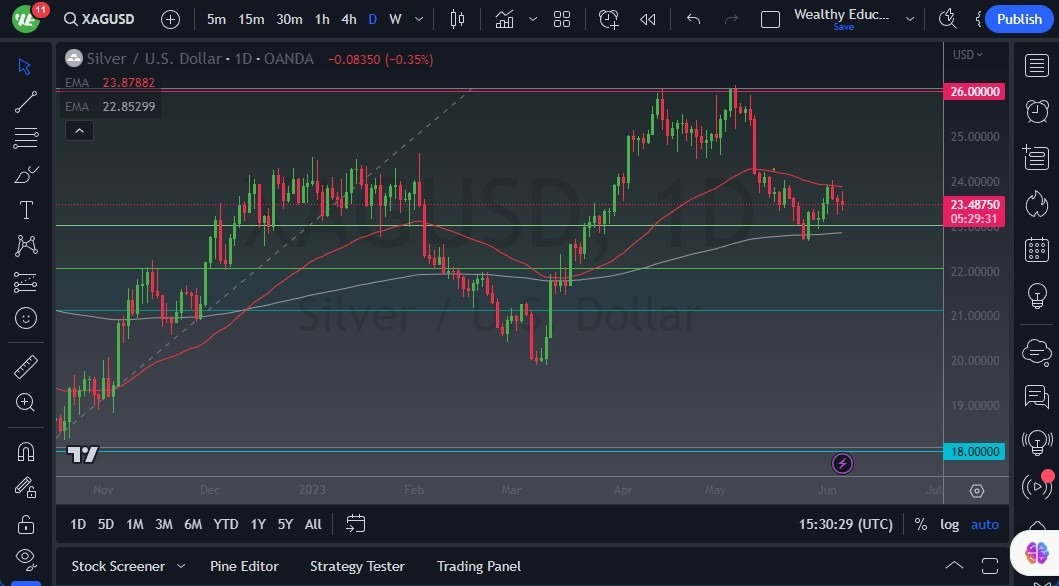Enable magnet mode in the drawing toolbar
The image size is (1059, 586).
(x=25, y=451)
